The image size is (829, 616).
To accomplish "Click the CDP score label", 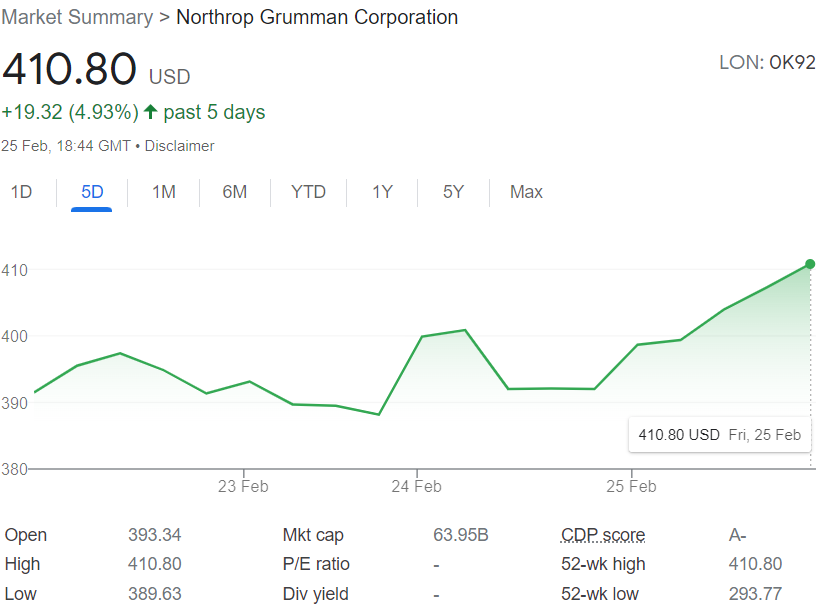I will click(x=603, y=535).
